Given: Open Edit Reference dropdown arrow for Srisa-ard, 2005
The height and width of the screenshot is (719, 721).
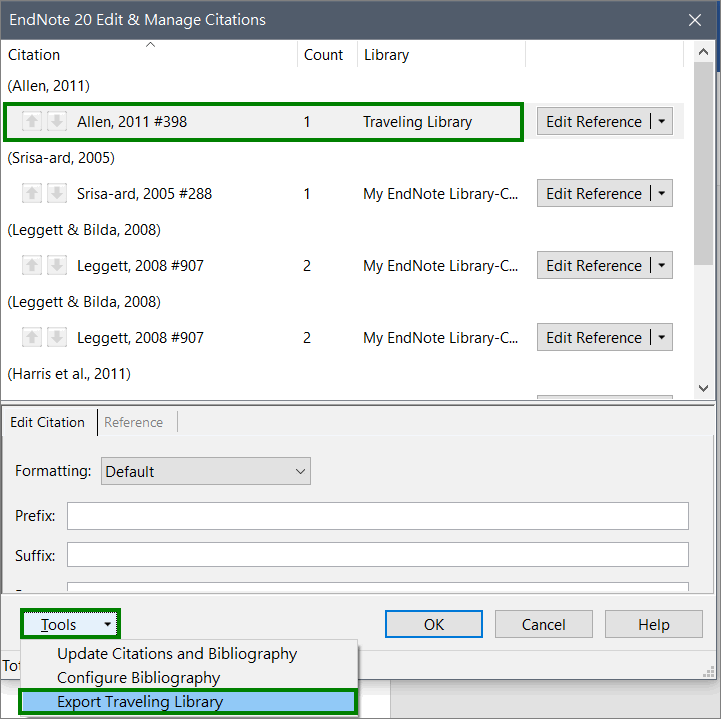Looking at the screenshot, I should 662,193.
